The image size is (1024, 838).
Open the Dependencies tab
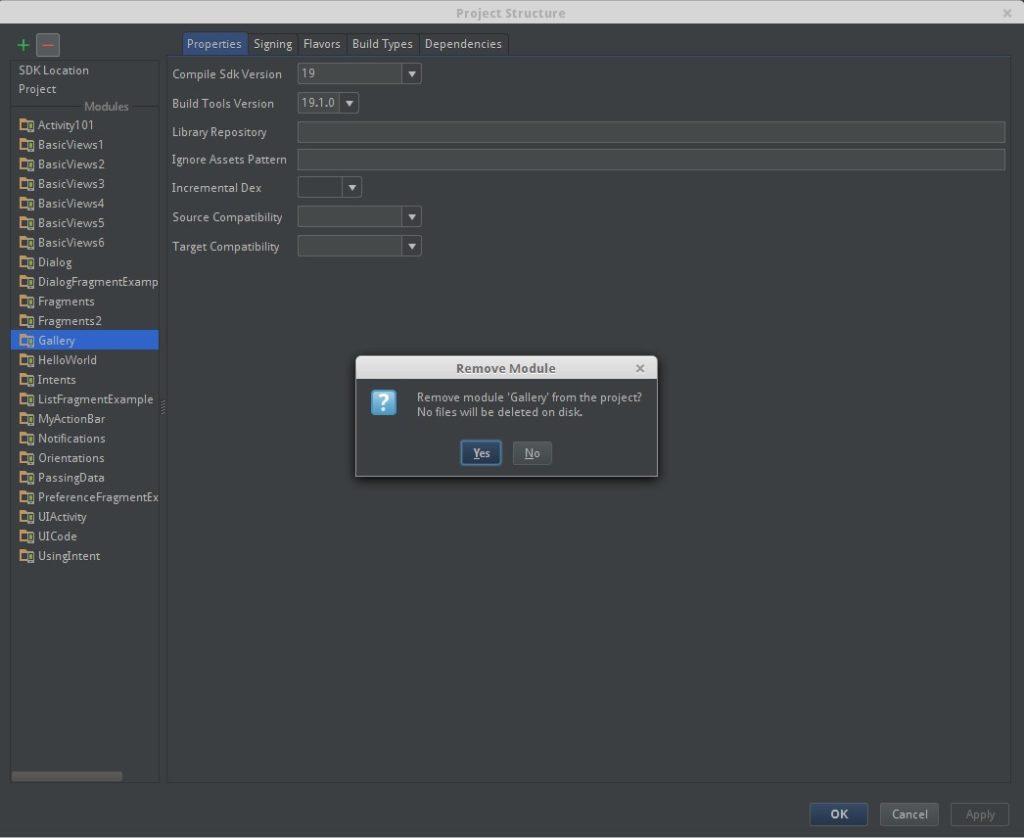(462, 44)
